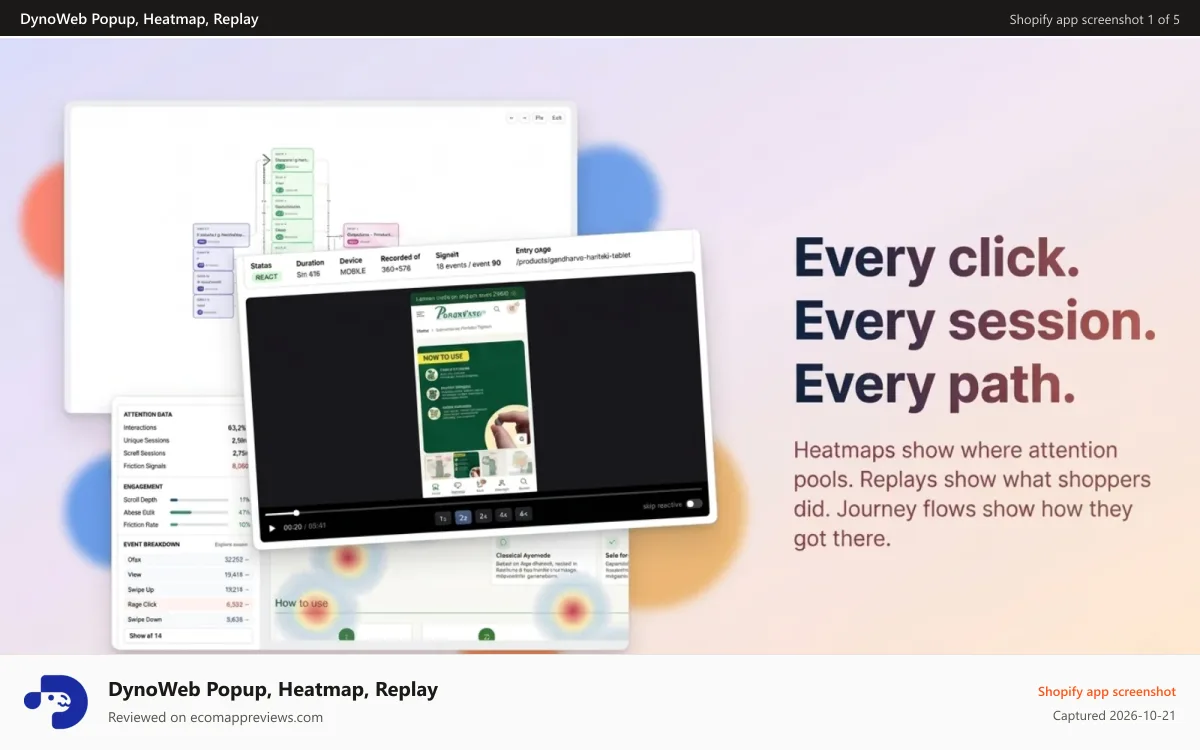1200x750 pixels.
Task: Click Home breadcrumb in mobile replay
Action: pos(423,329)
